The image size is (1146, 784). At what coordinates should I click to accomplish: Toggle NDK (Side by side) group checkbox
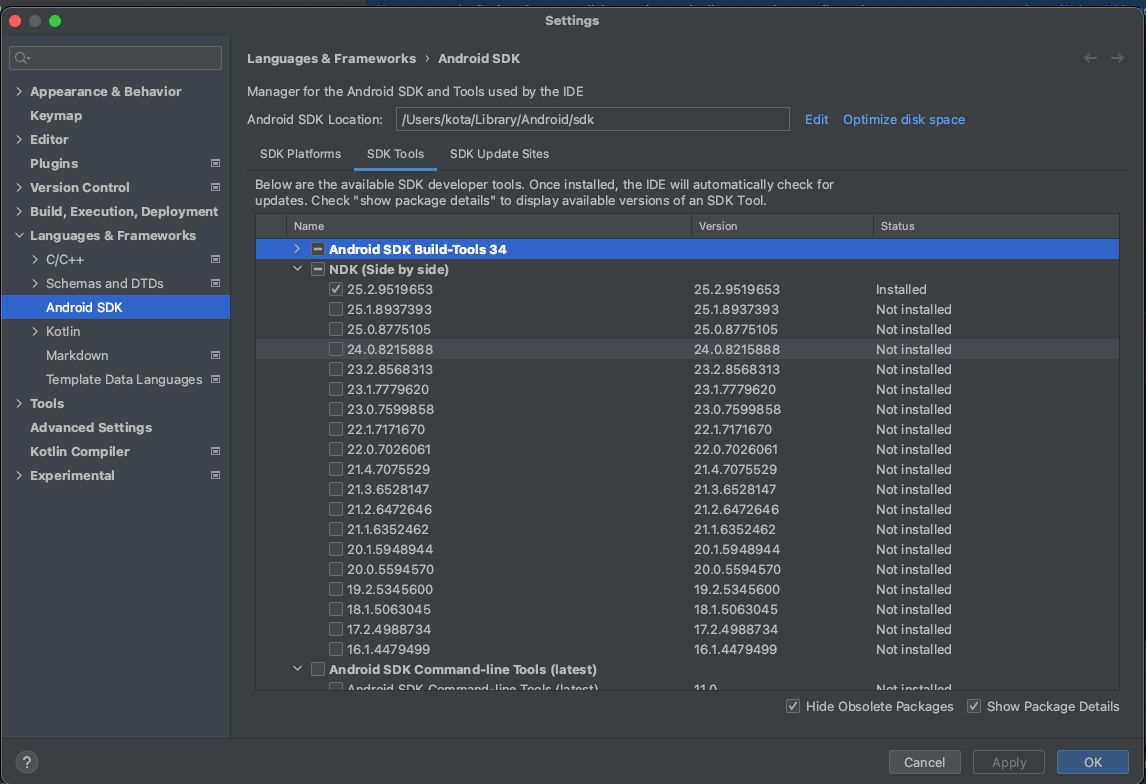318,269
